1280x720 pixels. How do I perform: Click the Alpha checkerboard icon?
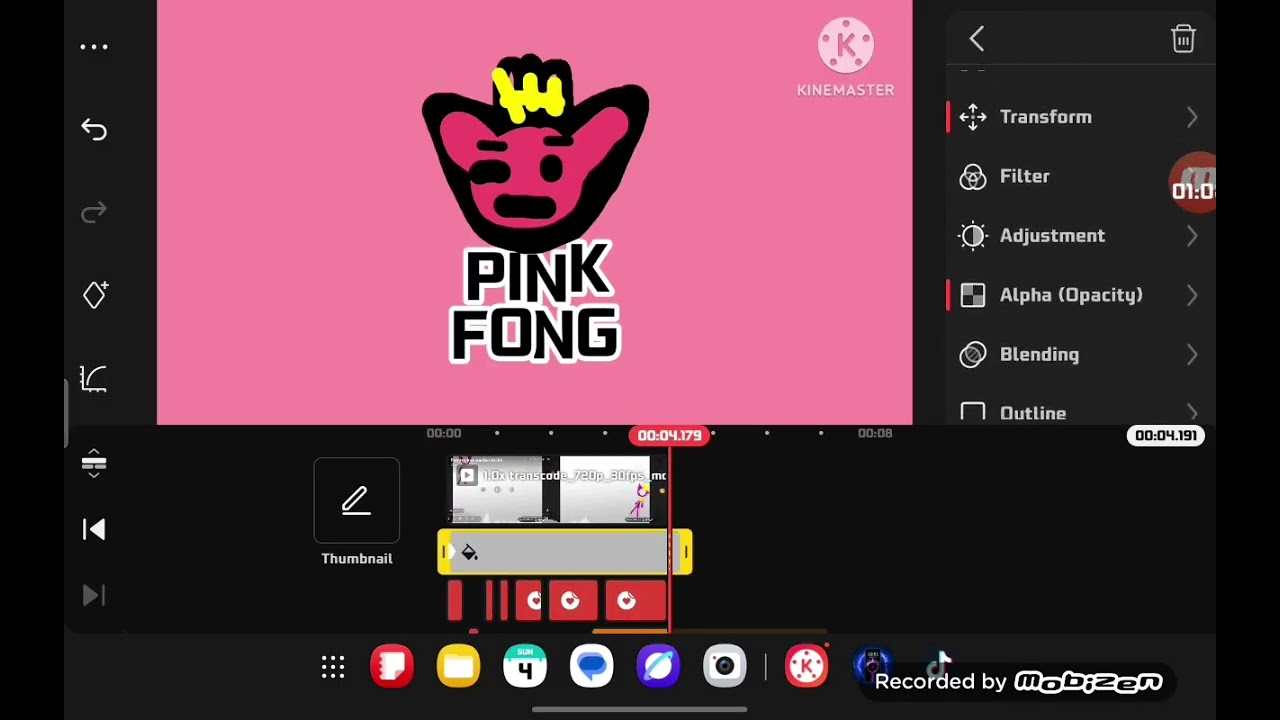click(973, 295)
